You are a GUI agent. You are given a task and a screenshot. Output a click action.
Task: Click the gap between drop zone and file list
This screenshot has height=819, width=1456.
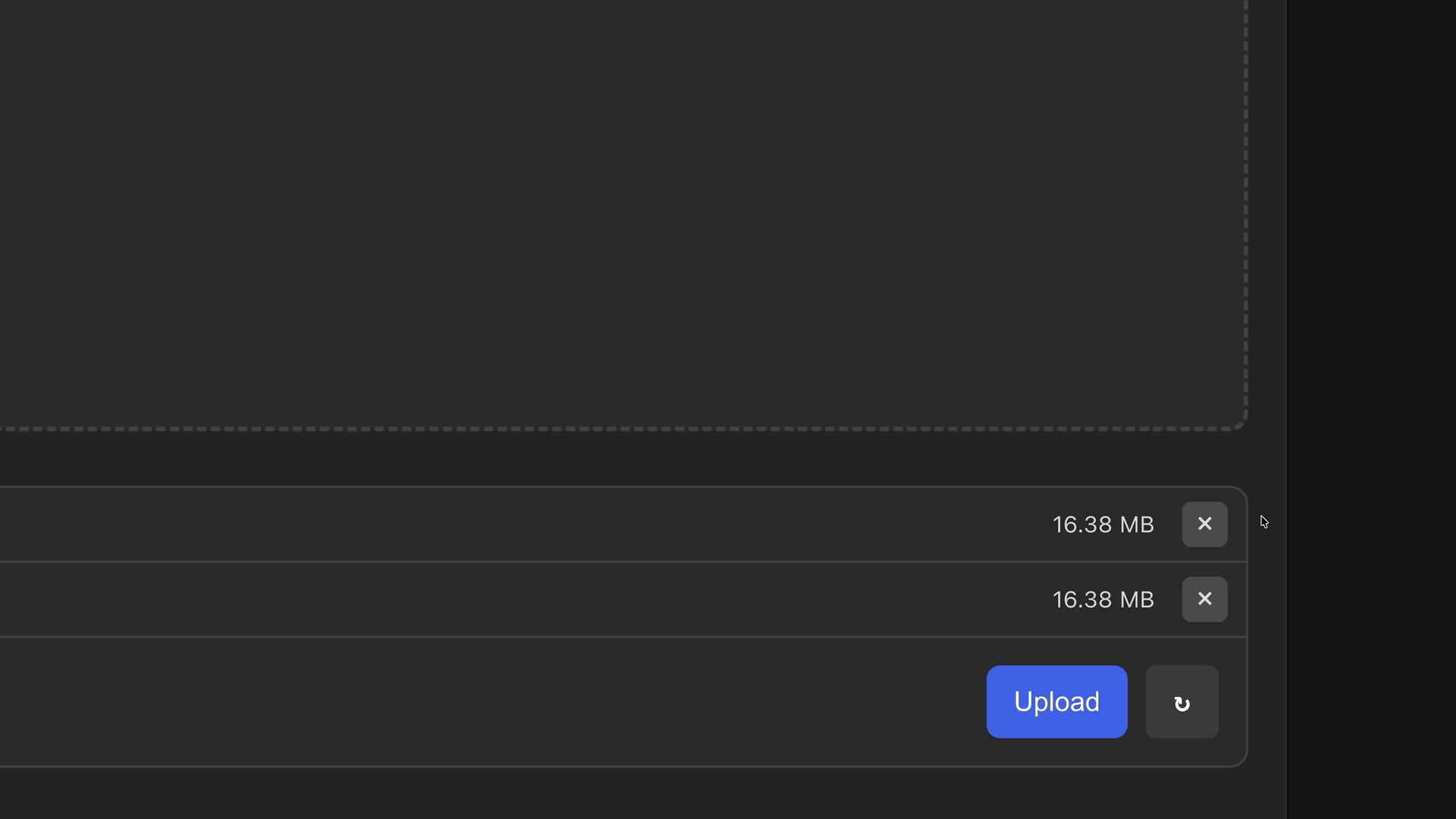point(607,458)
